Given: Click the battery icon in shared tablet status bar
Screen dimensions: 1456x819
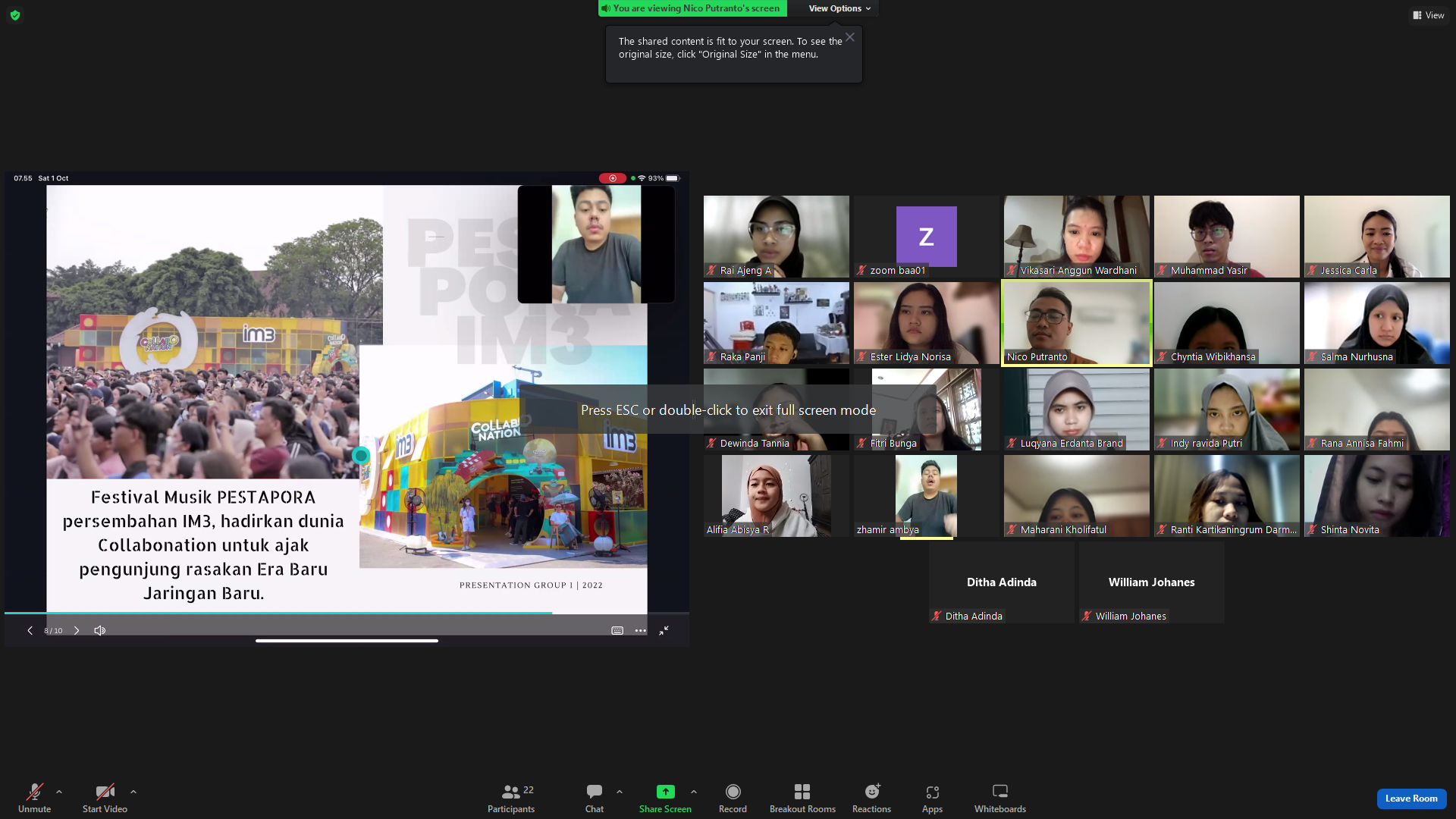Looking at the screenshot, I should (673, 178).
